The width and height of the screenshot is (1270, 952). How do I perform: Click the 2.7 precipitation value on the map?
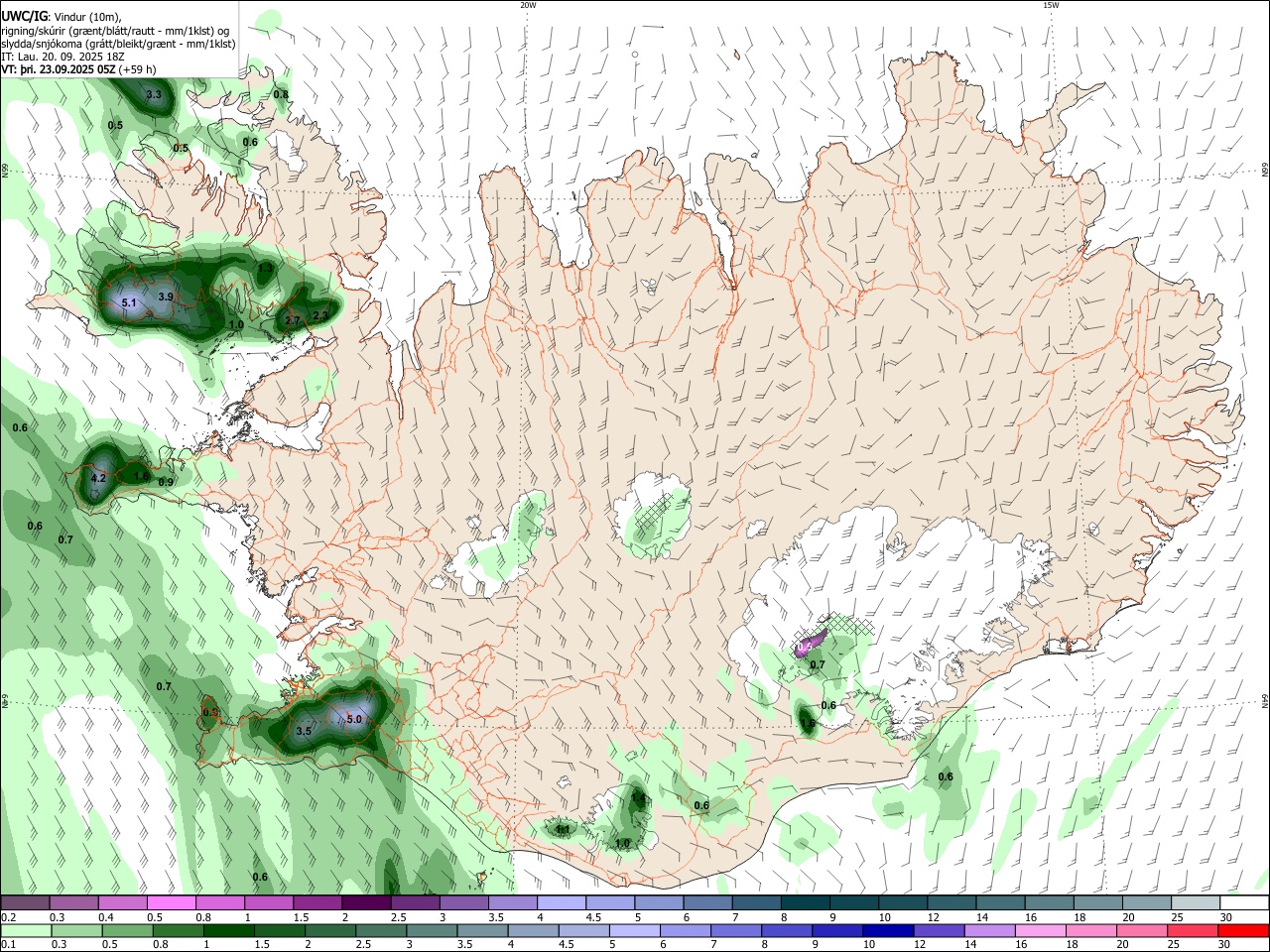(x=293, y=321)
